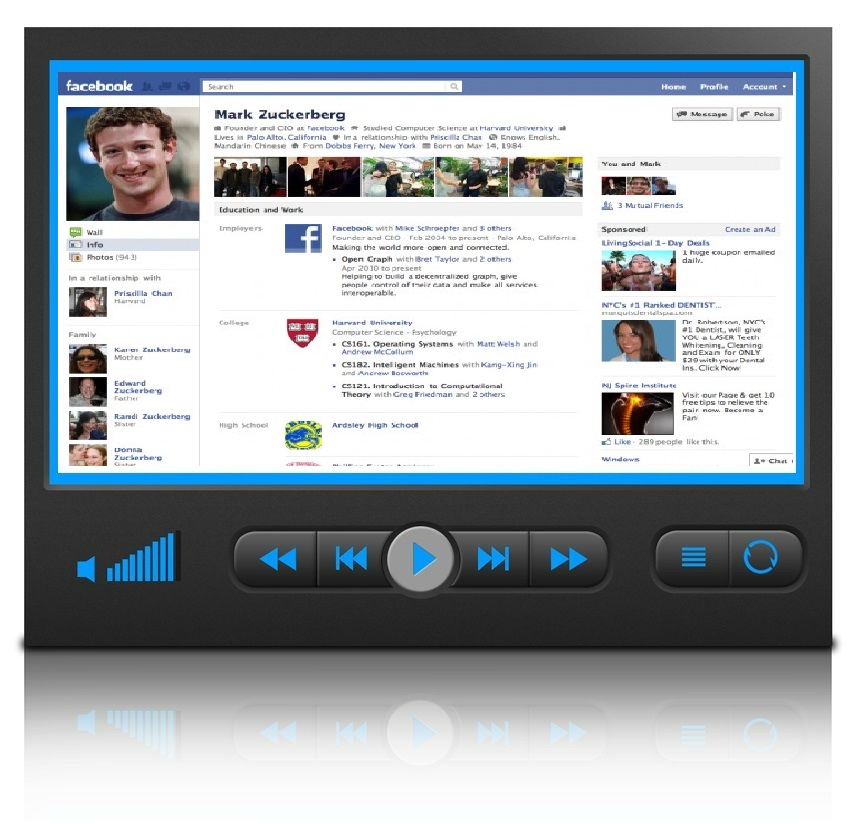Click Mark Zuckerberg's profile picture
Screen dimensions: 860x828
tap(132, 164)
